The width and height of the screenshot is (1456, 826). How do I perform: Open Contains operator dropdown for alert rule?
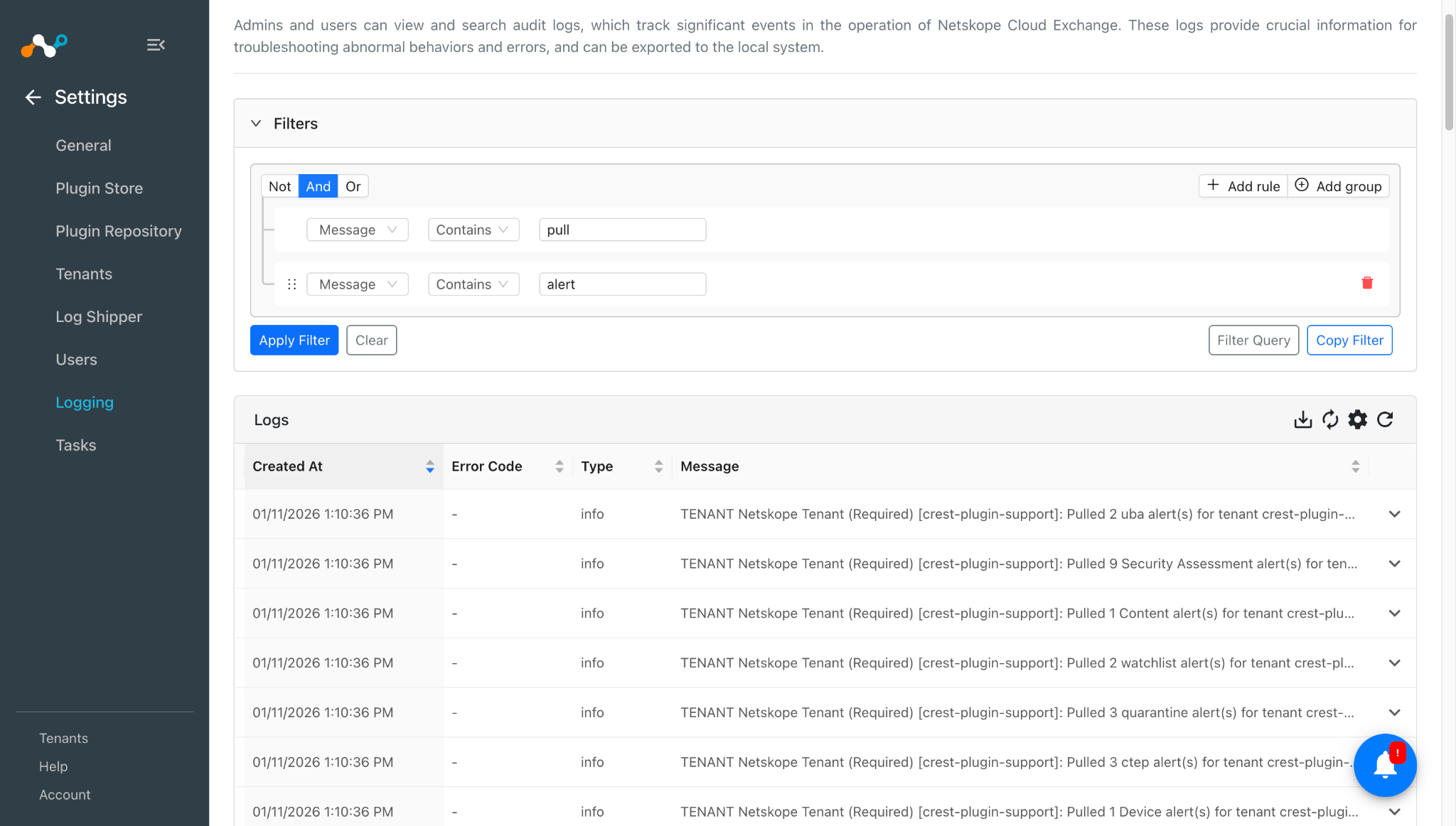tap(473, 284)
